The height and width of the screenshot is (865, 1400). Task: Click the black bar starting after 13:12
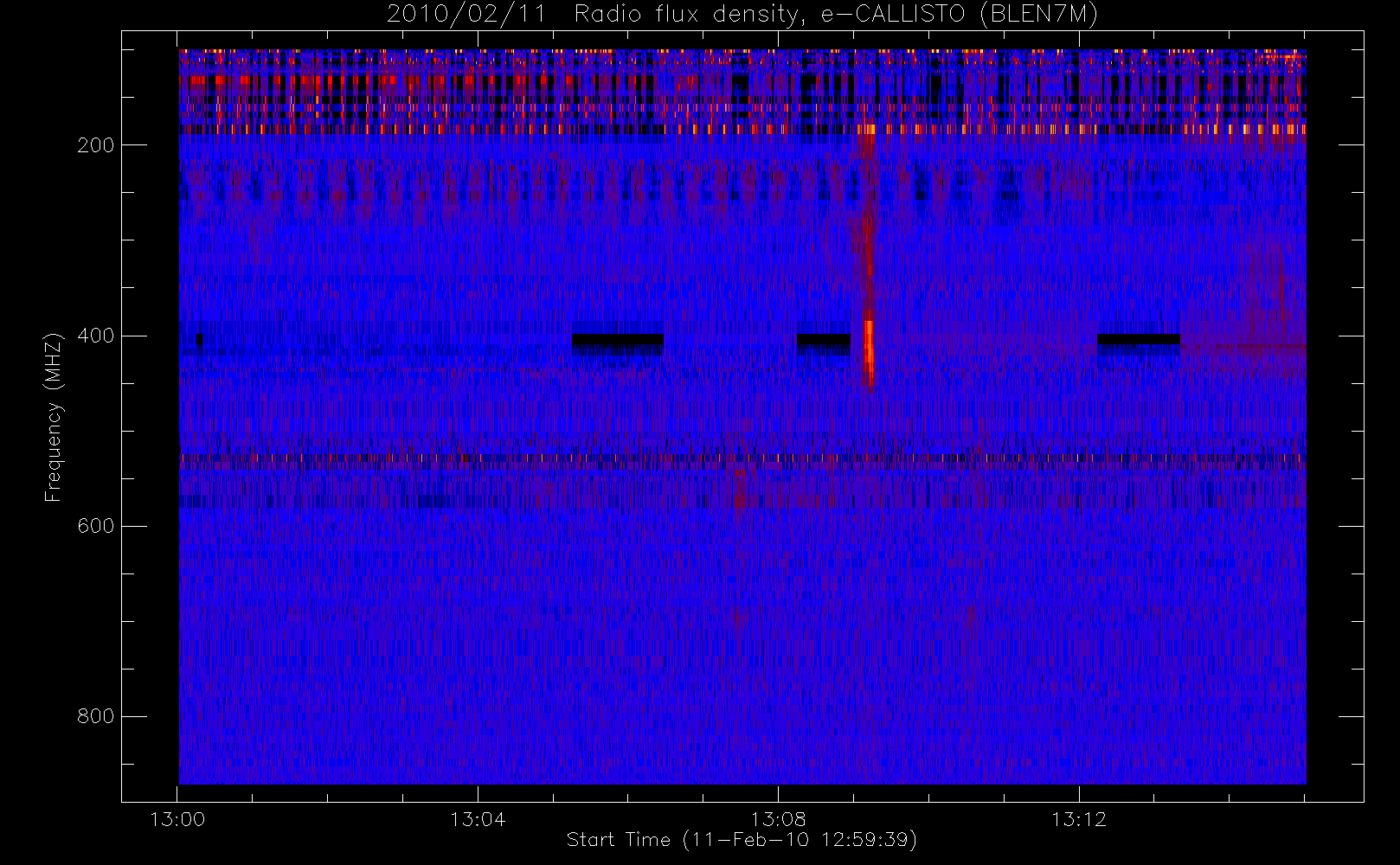1139,339
